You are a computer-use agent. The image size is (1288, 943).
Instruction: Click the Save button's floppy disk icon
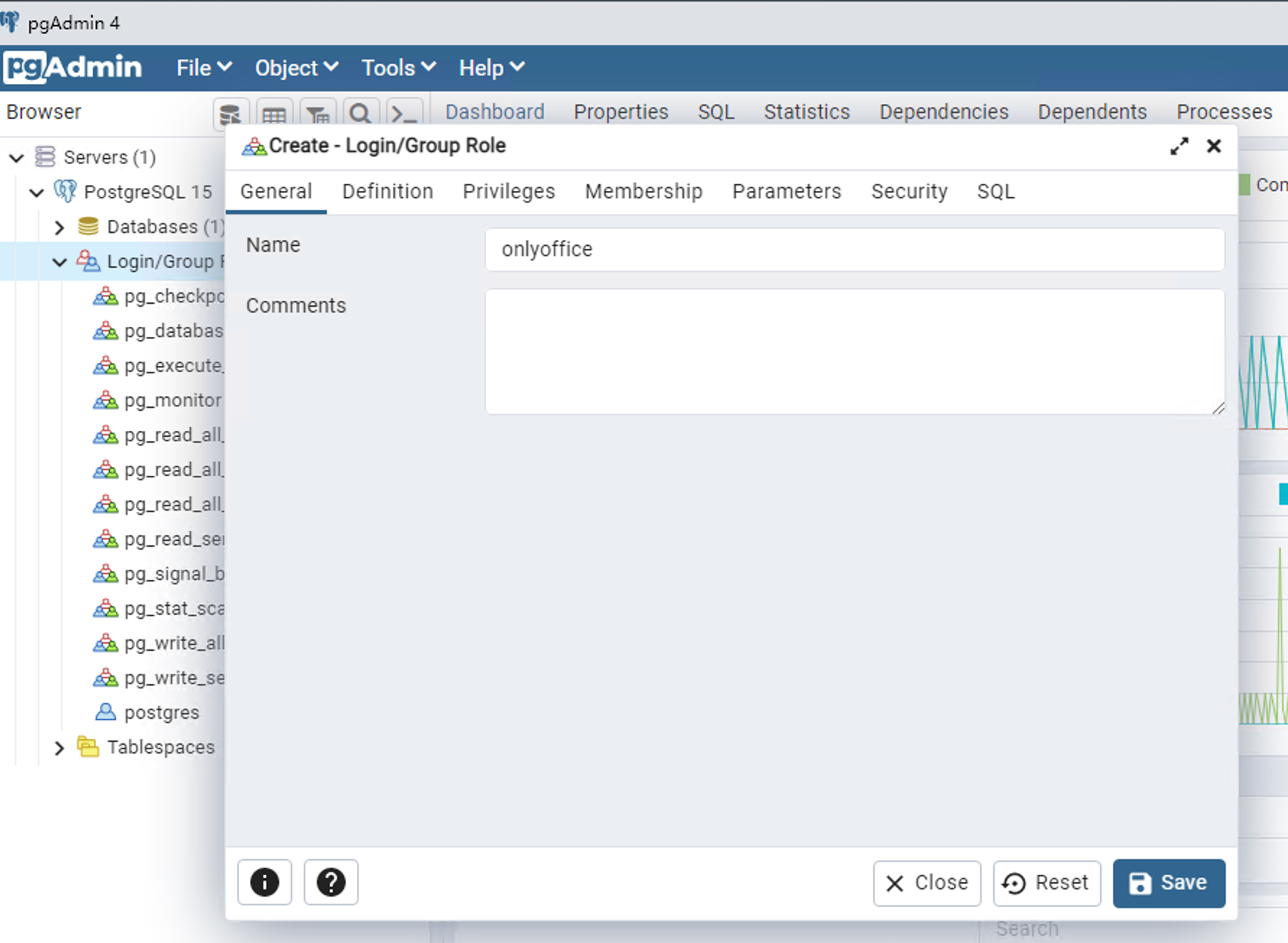(1140, 883)
